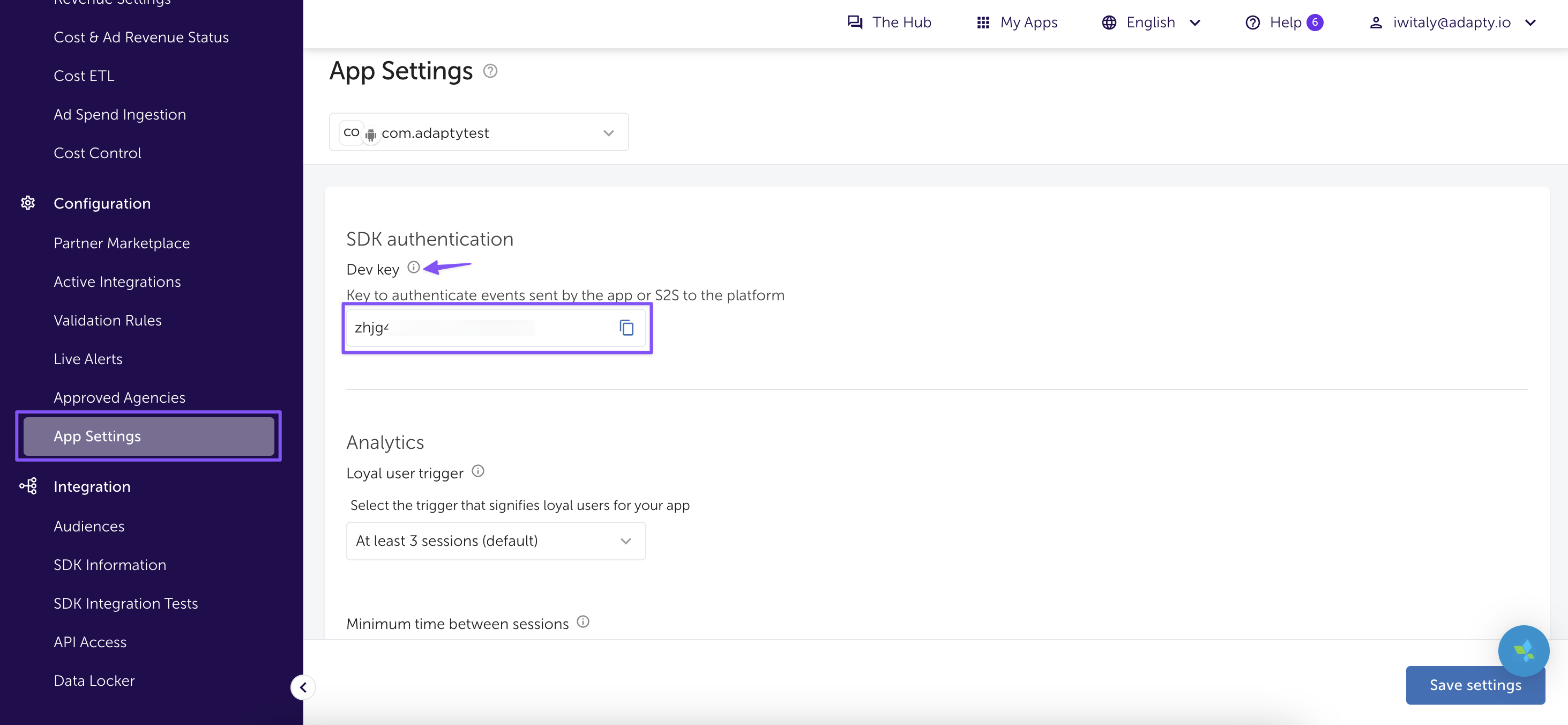1568x725 pixels.
Task: Collapse the sidebar with the arrow button
Action: pos(303,688)
